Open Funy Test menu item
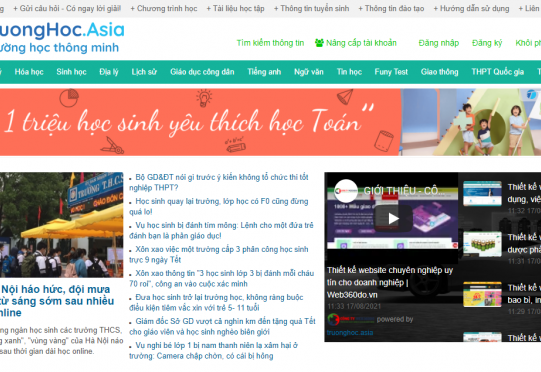Viewport: 541px width, 372px height. coord(391,72)
